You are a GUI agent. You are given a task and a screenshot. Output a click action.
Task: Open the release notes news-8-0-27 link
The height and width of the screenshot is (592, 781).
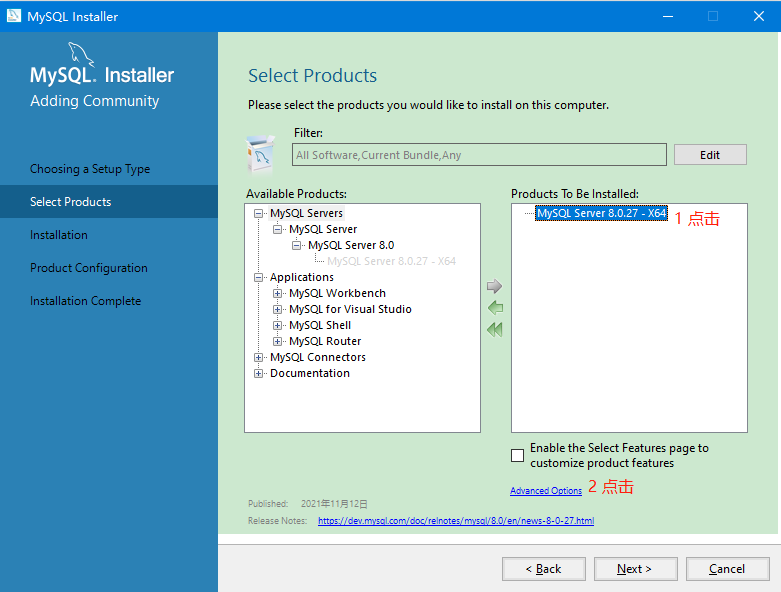[456, 521]
